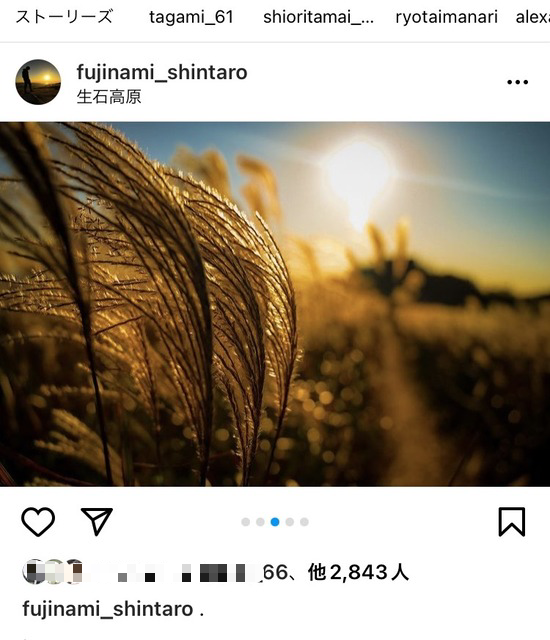Like the post with the heart icon
The image size is (550, 640).
click(x=38, y=521)
